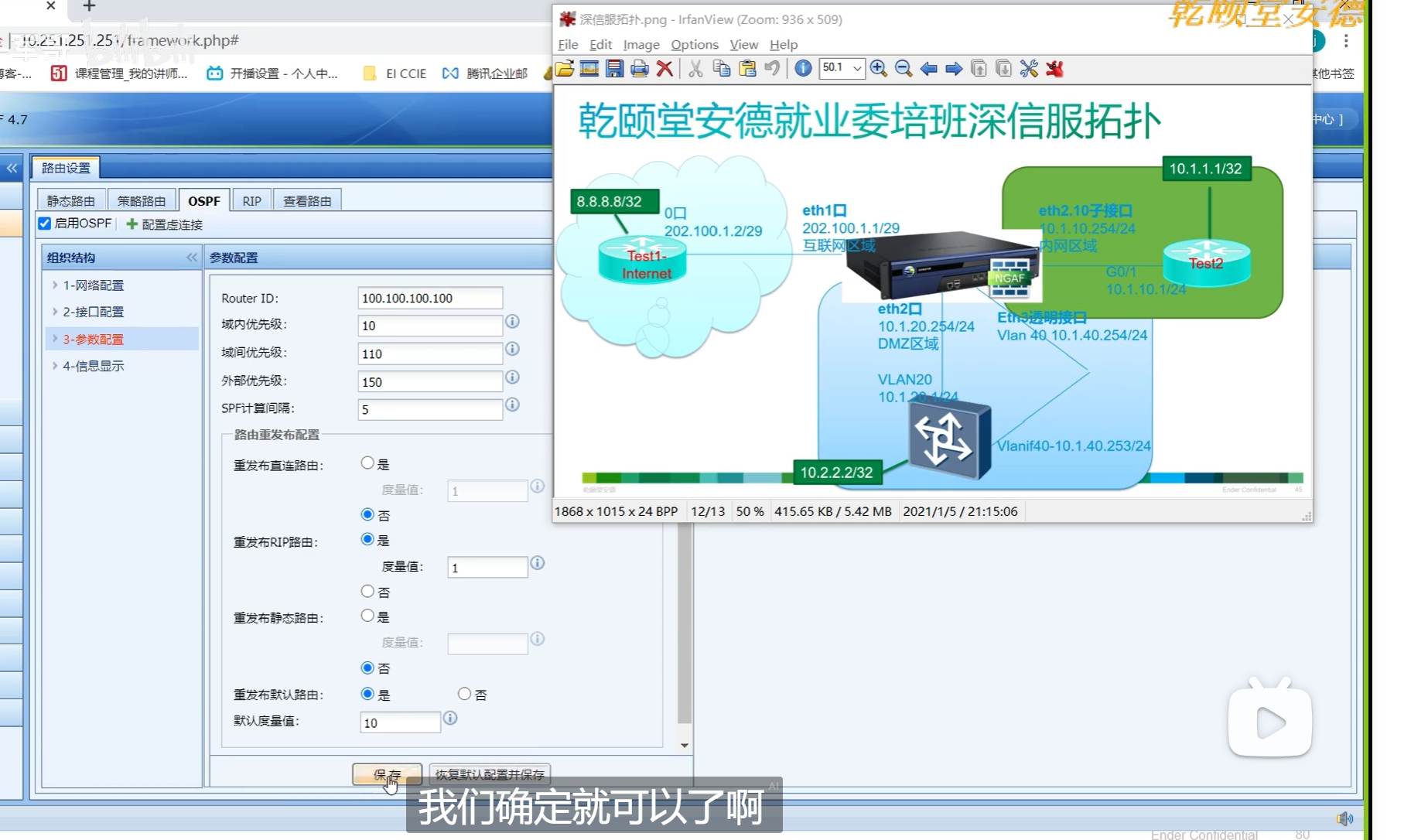Open the IrfanView View menu
Image resolution: width=1428 pixels, height=840 pixels.
pos(744,44)
